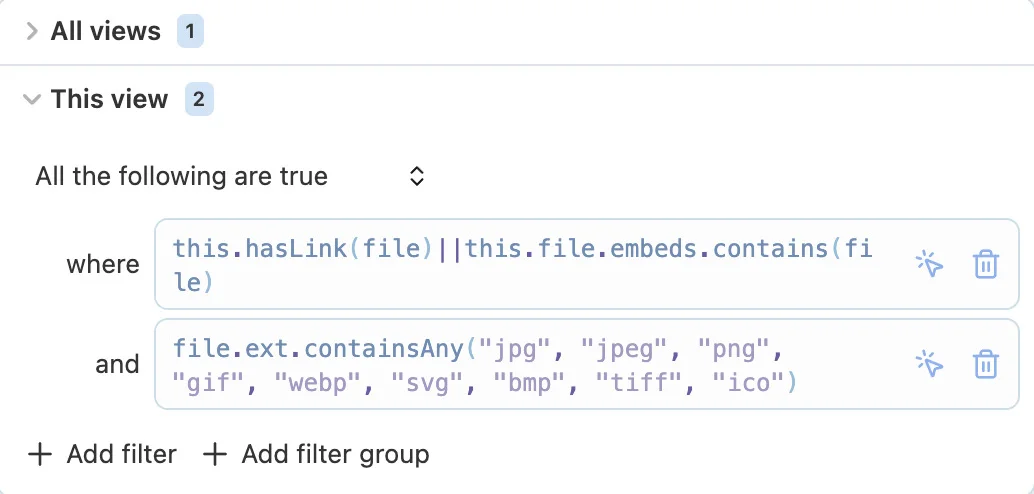Delete the hasLink filter with its trash icon

985,265
